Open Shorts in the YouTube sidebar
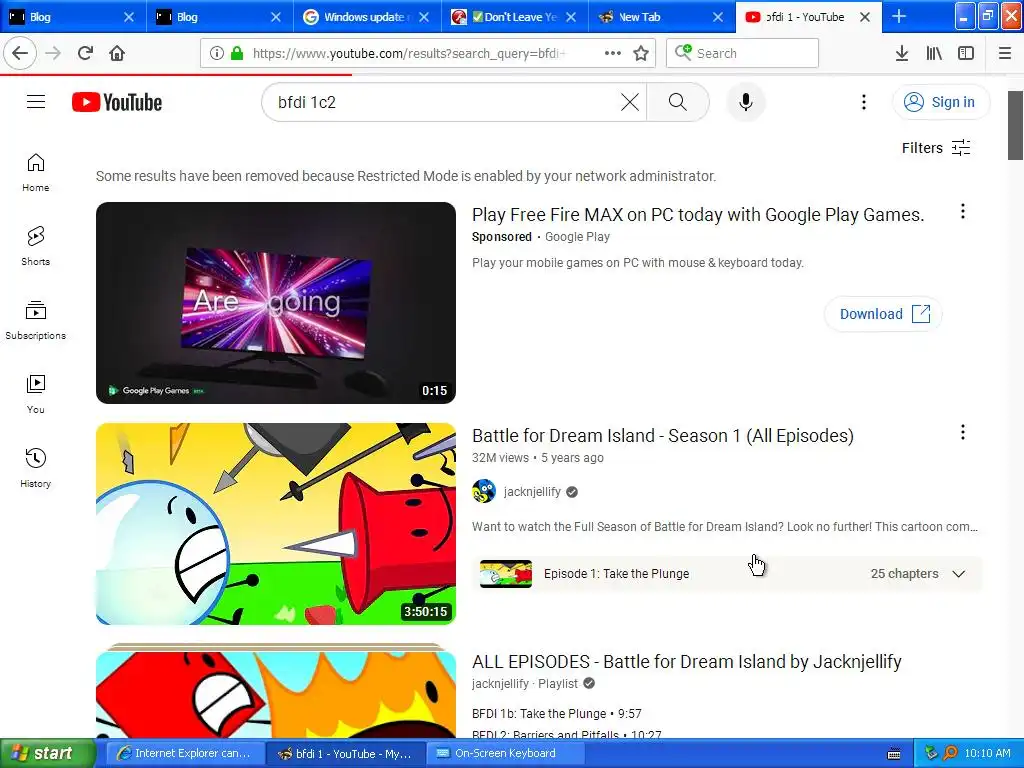 36,246
